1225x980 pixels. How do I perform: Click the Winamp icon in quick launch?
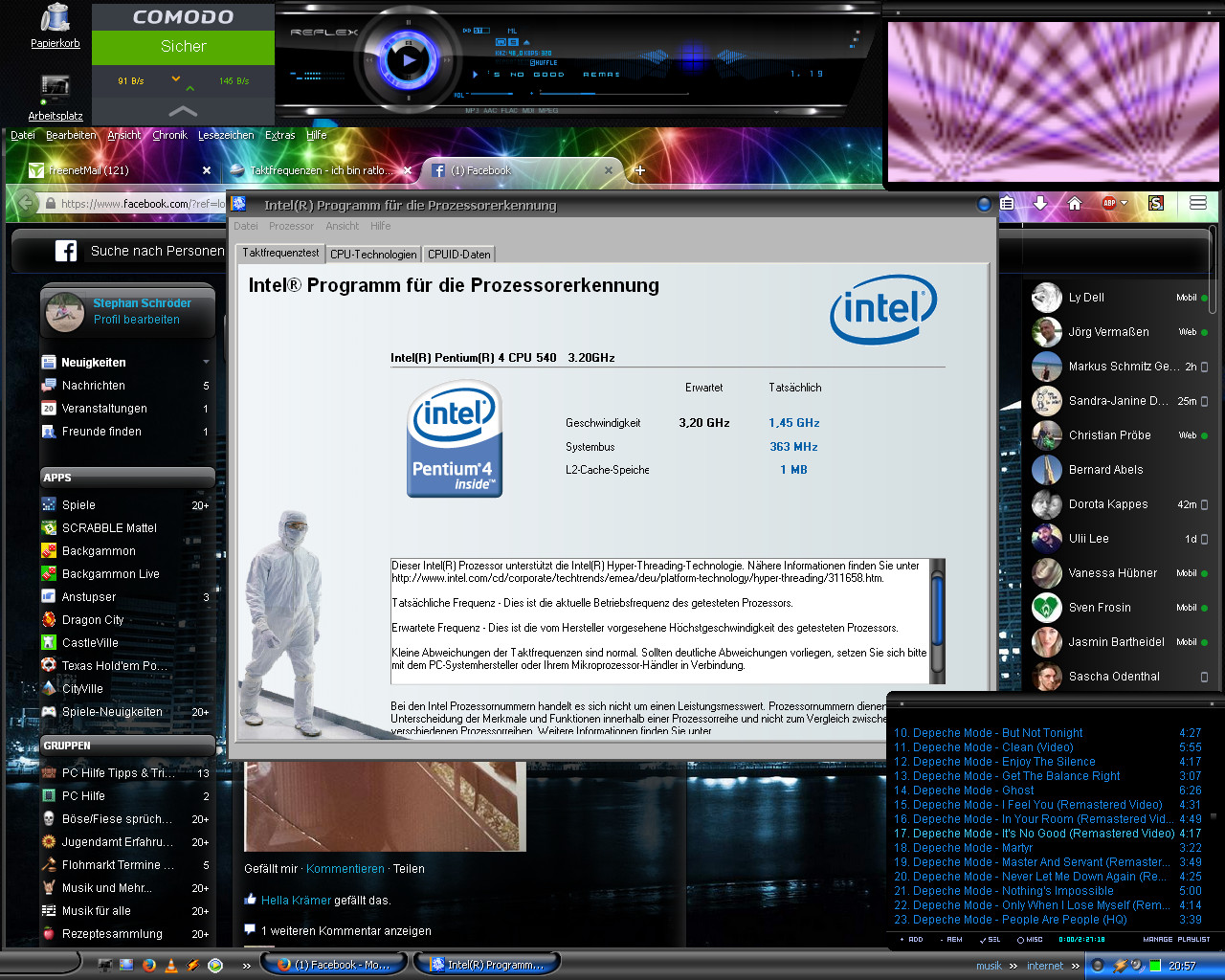[193, 966]
